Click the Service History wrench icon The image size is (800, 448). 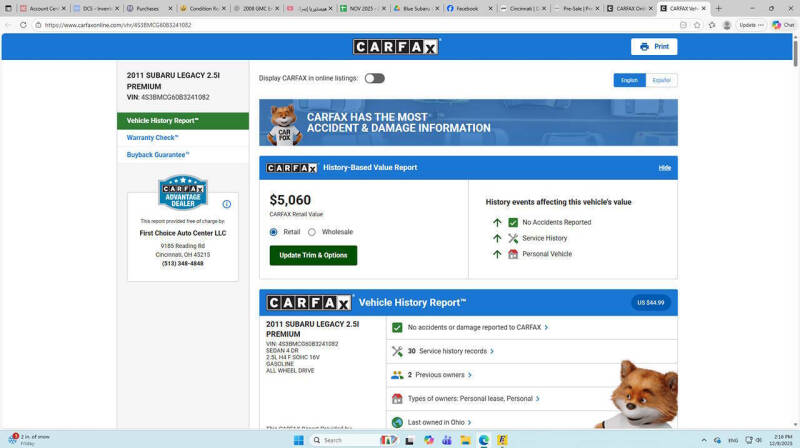[513, 238]
